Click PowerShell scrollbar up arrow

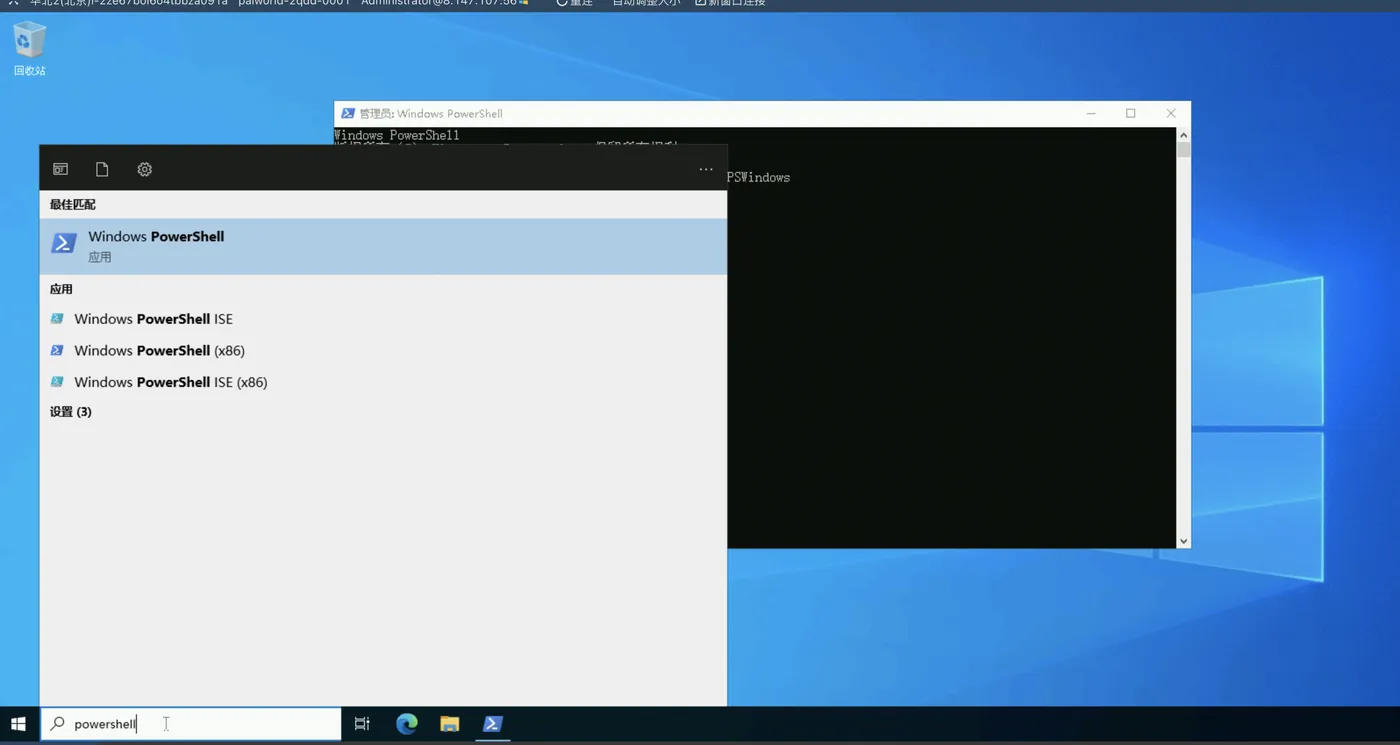pyautogui.click(x=1183, y=135)
